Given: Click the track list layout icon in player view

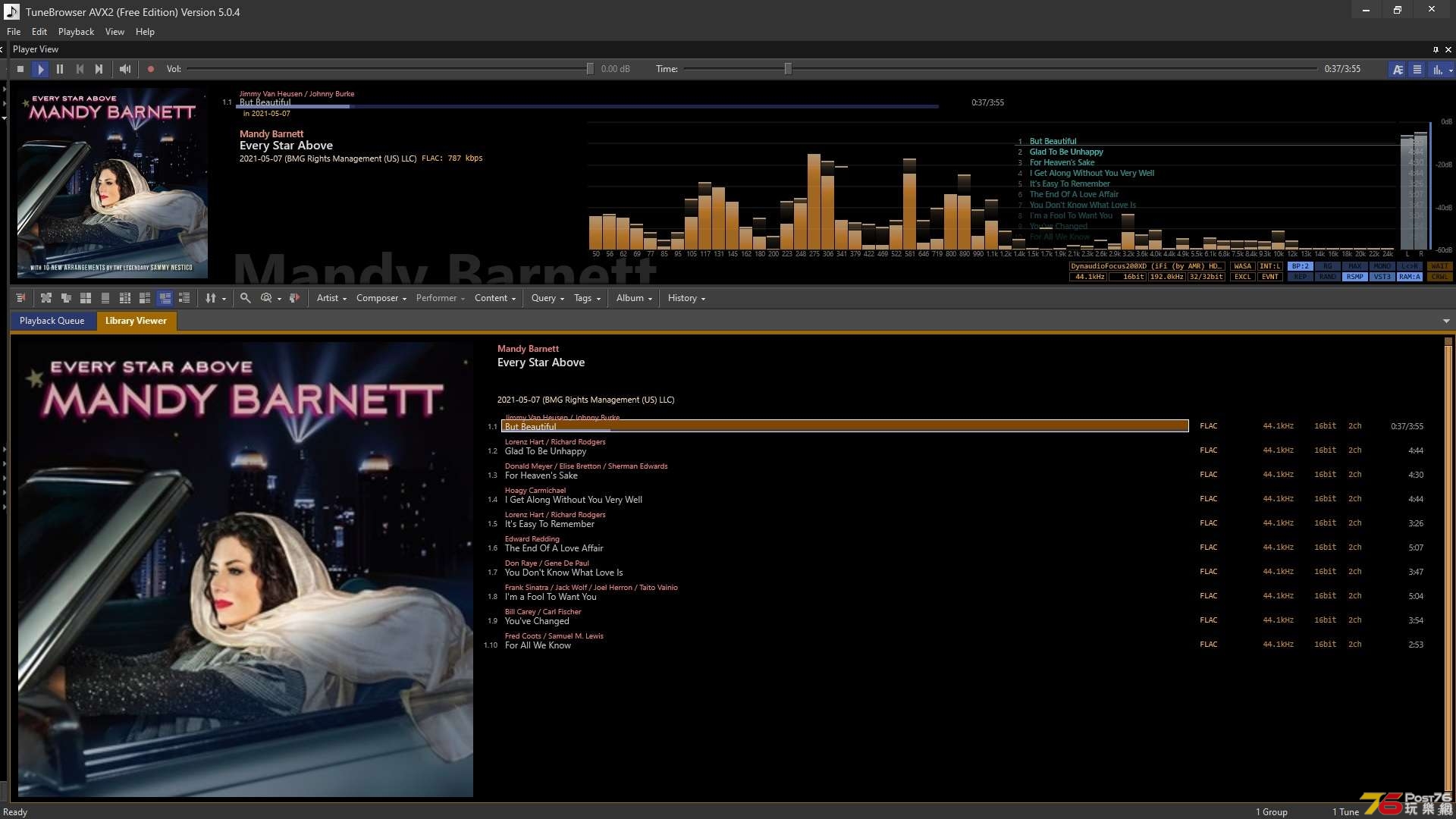Looking at the screenshot, I should point(1417,69).
